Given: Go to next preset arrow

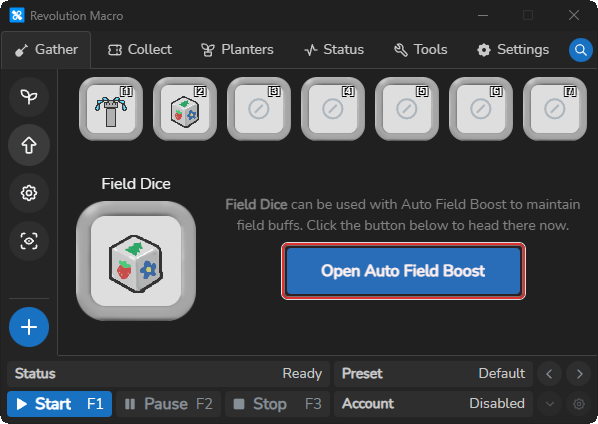Looking at the screenshot, I should [579, 374].
